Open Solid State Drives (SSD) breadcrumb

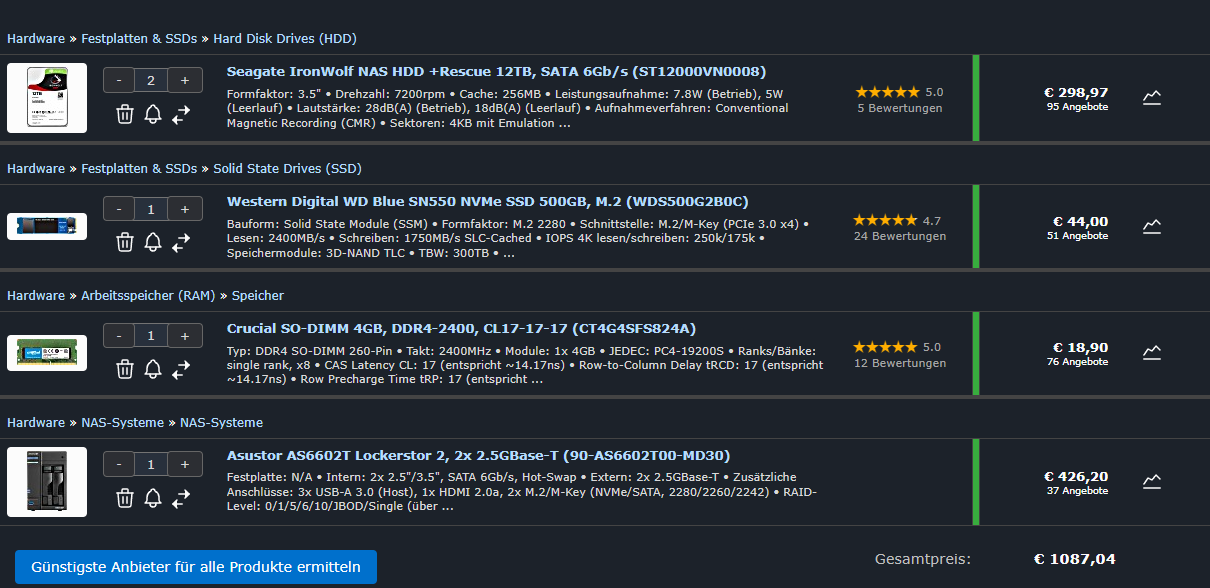(288, 168)
